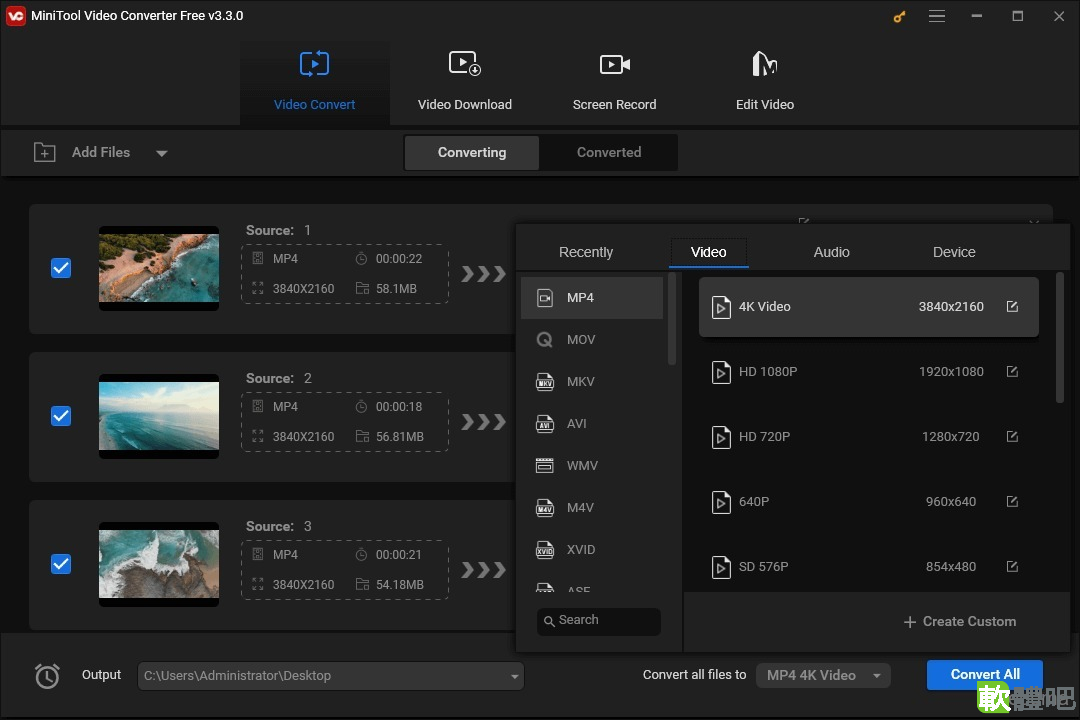Click the Source 1 coastline thumbnail

point(159,268)
